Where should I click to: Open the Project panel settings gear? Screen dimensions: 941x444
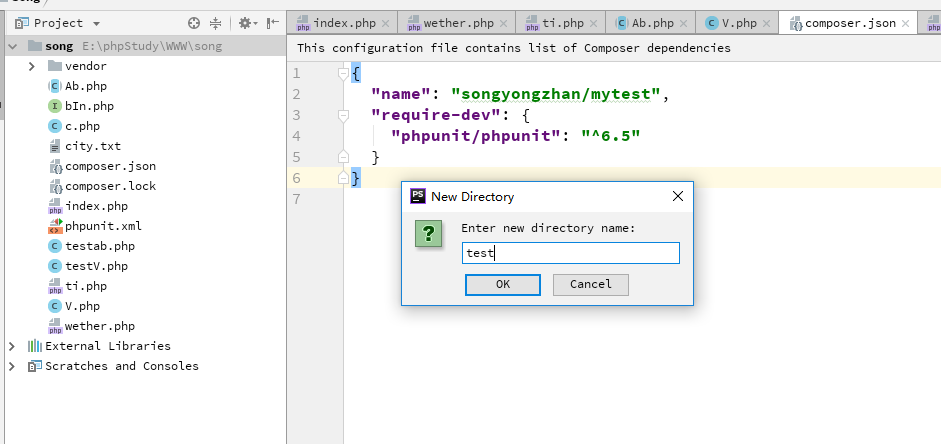coord(243,23)
